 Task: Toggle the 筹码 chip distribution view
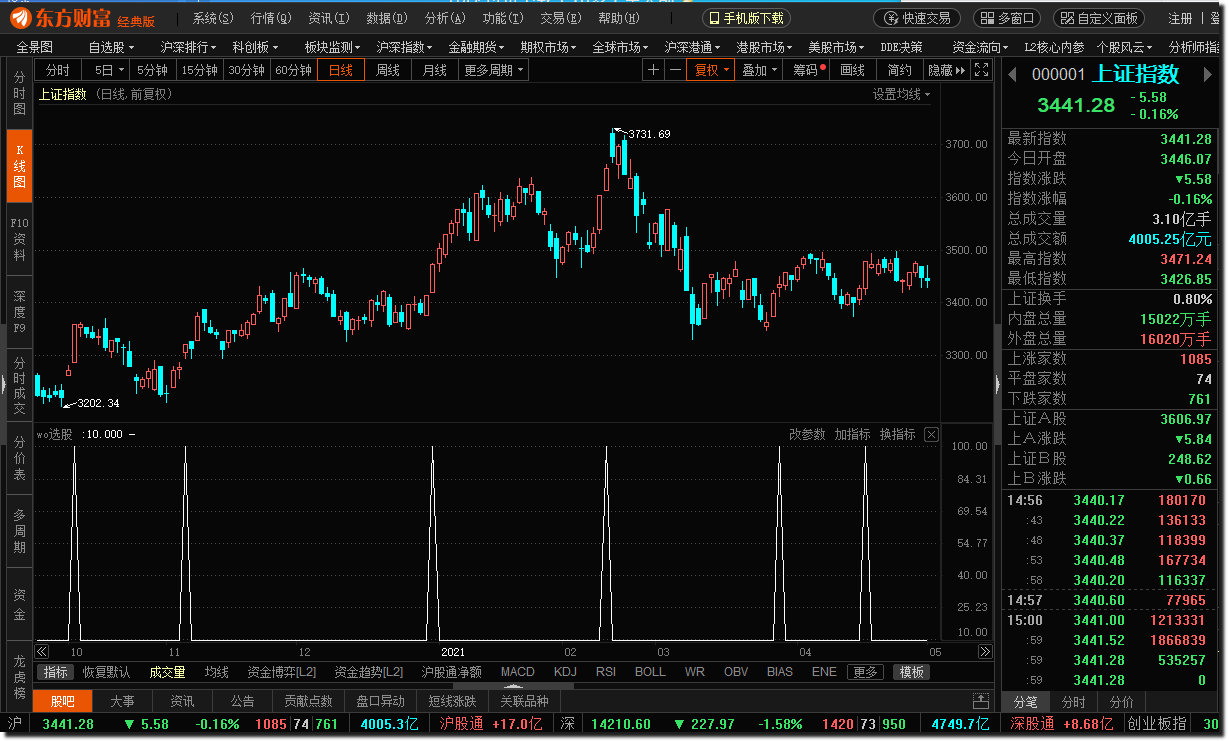(806, 70)
